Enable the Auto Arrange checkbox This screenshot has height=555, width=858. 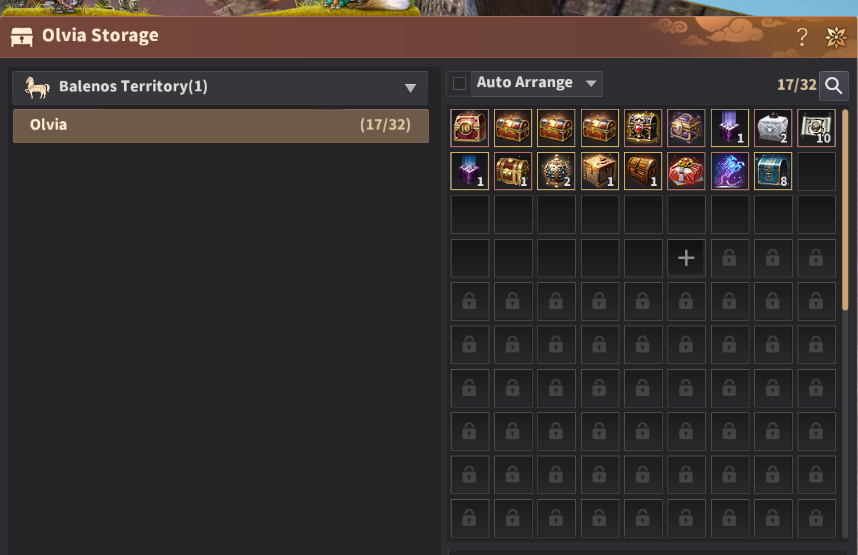460,84
